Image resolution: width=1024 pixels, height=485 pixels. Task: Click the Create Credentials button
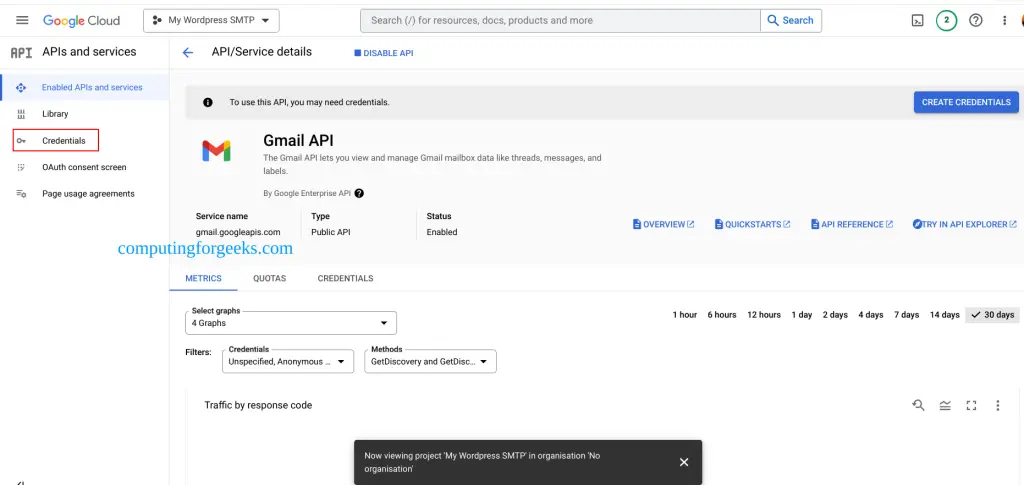coord(966,102)
